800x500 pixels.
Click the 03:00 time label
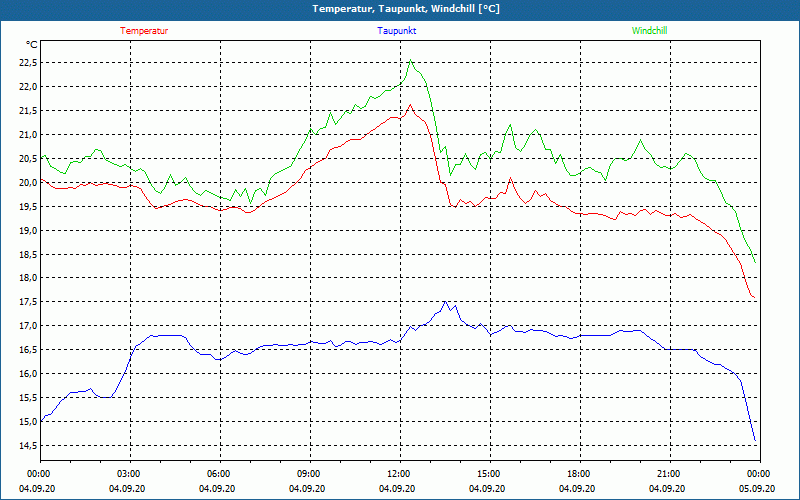pos(131,474)
